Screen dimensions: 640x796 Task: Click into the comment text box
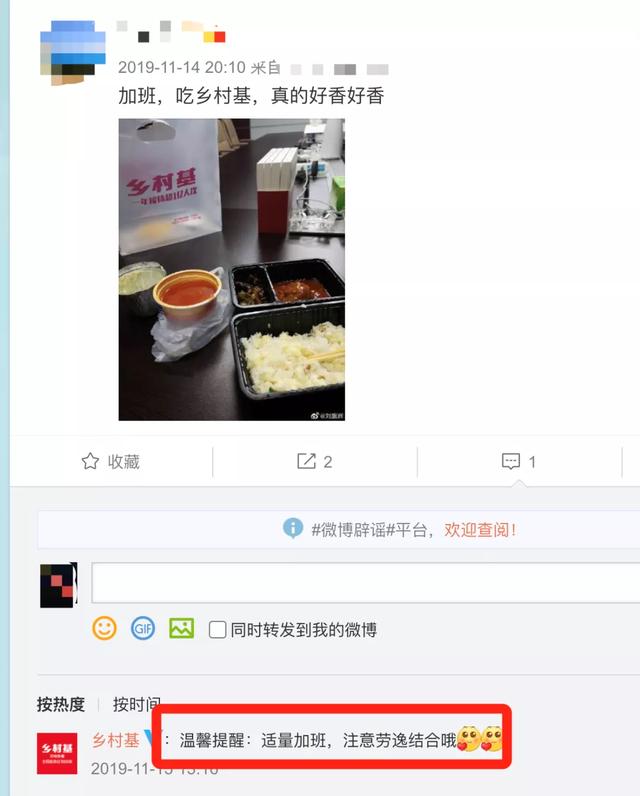tap(365, 582)
